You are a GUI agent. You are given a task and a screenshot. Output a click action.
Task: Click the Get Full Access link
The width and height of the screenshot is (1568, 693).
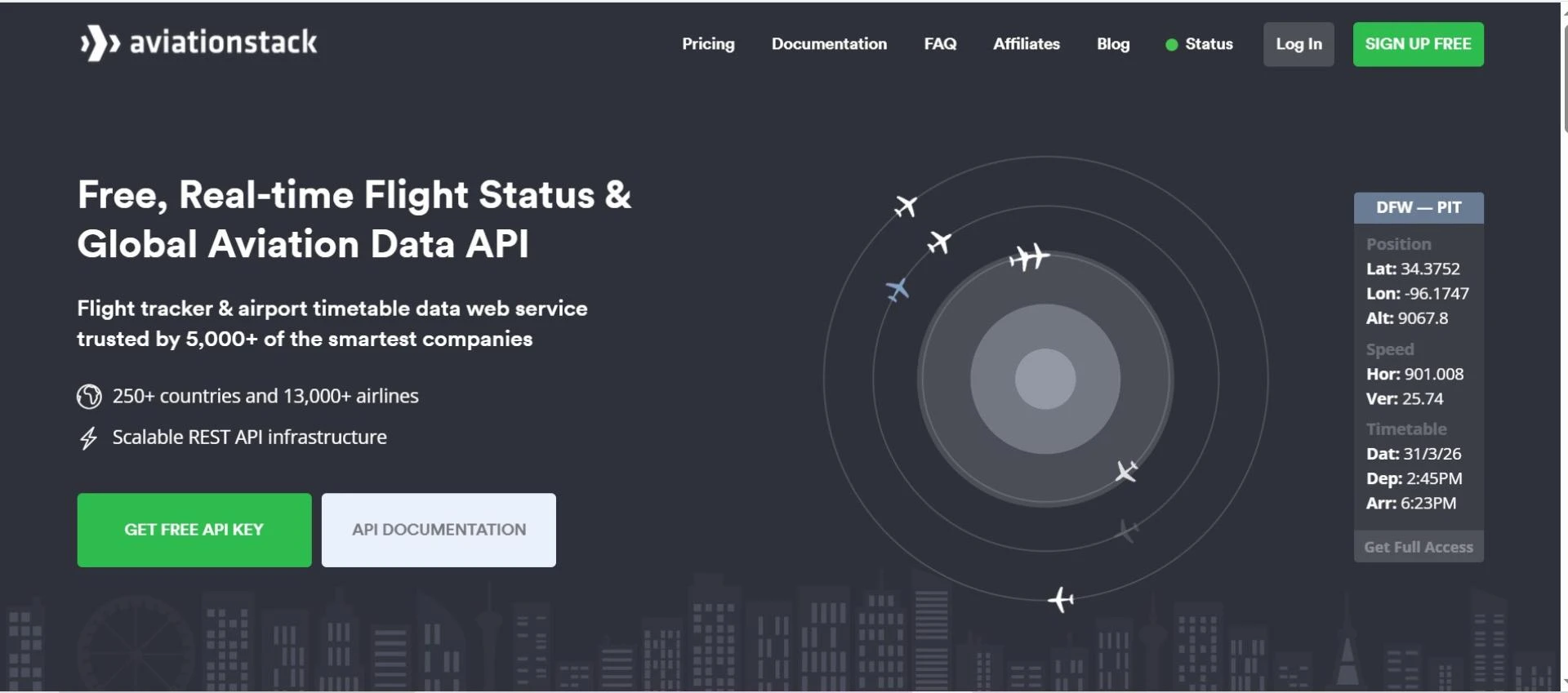(1419, 547)
